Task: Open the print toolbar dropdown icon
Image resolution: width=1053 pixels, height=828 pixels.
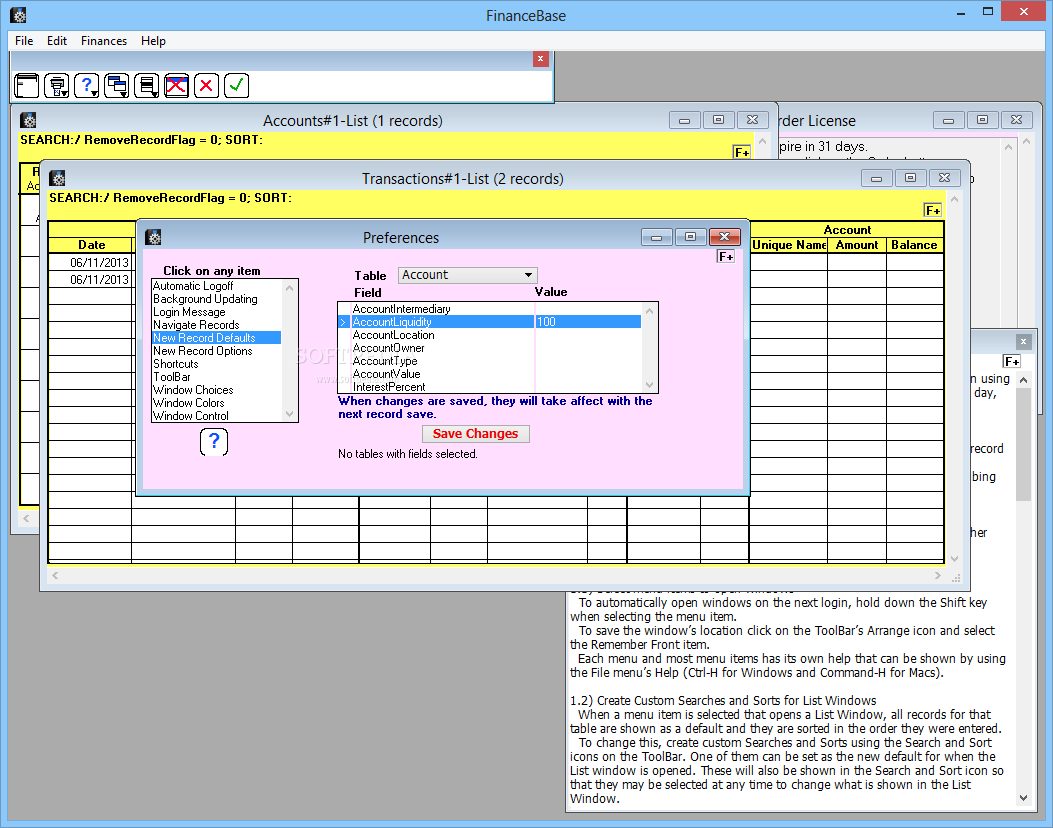Action: point(57,86)
